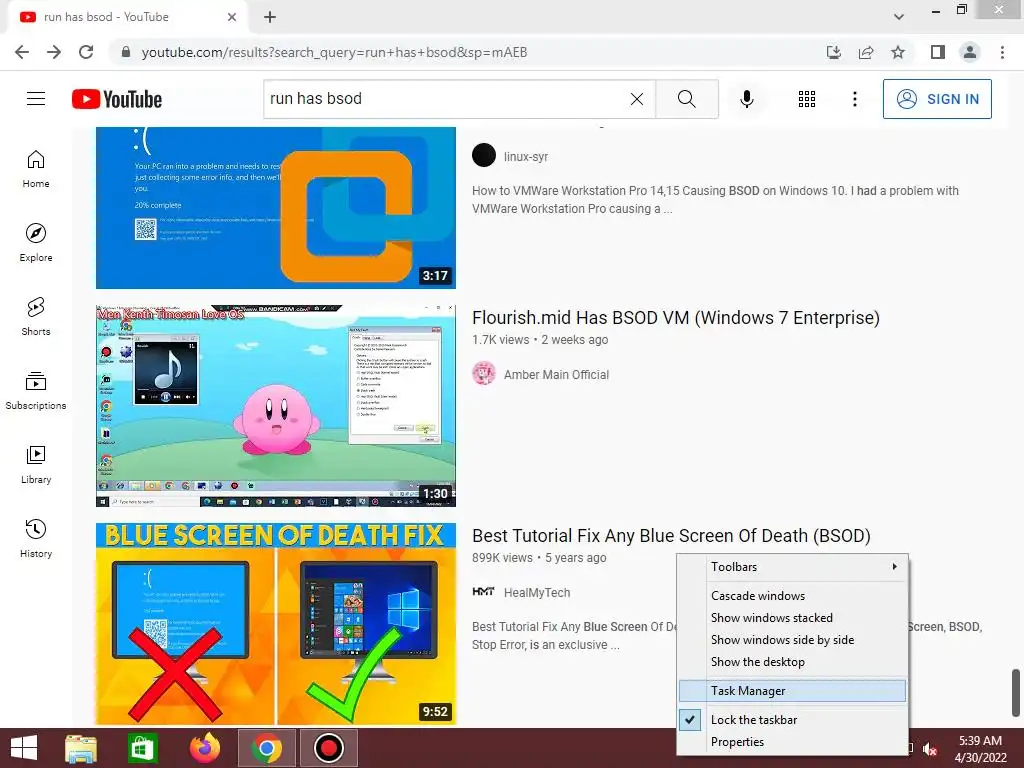This screenshot has height=768, width=1024.
Task: Open the screen recorder taskbar icon
Action: (x=328, y=748)
